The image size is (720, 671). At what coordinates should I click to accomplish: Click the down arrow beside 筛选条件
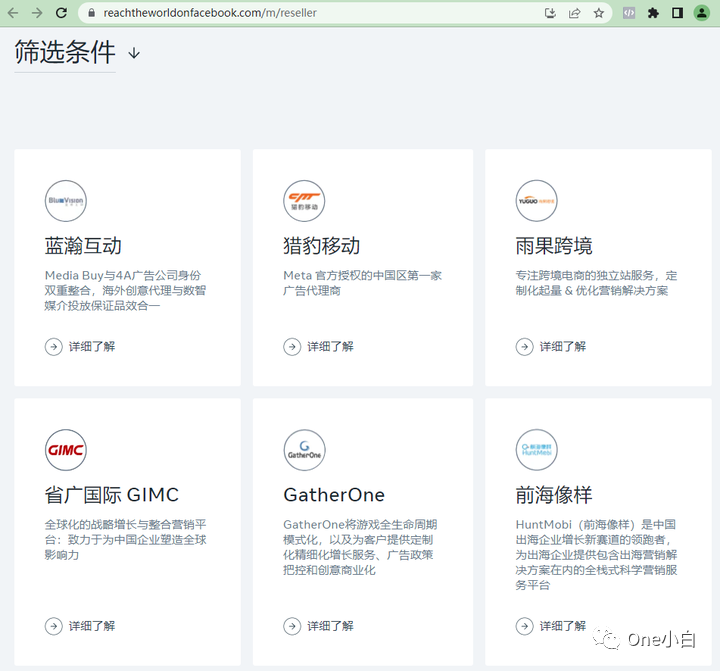tap(134, 53)
